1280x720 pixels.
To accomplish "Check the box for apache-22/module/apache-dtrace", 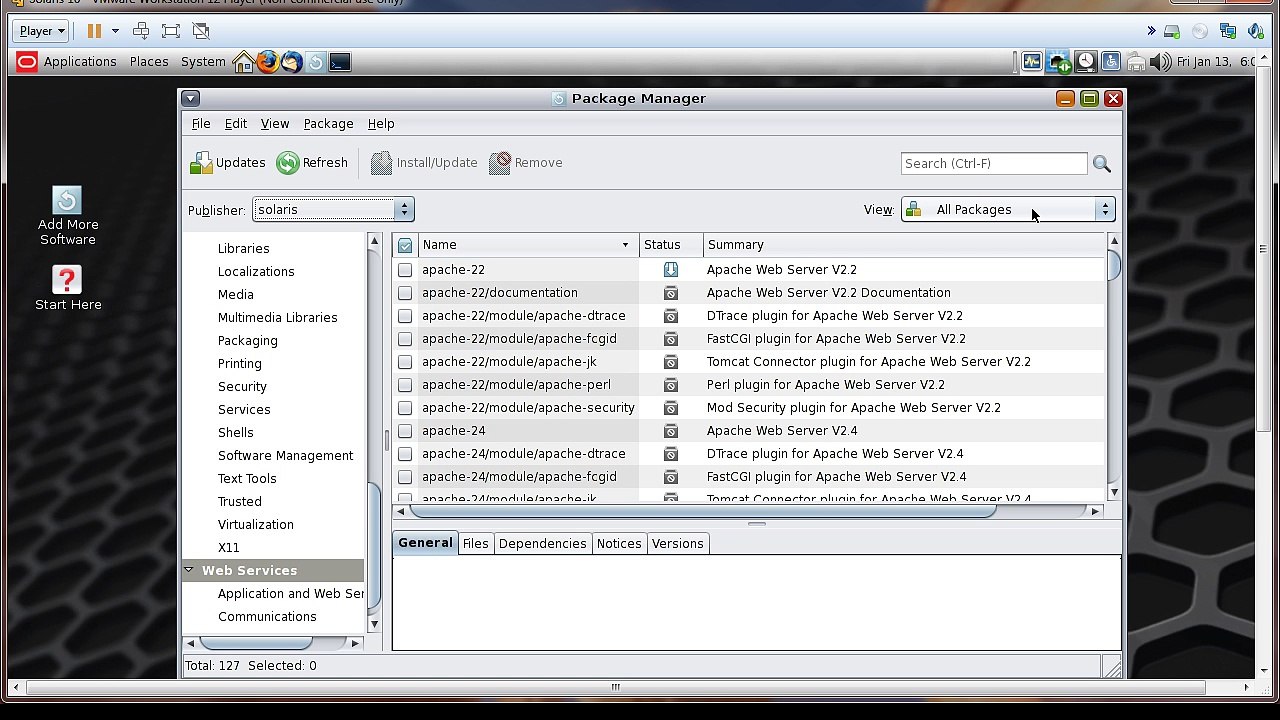I will click(405, 316).
